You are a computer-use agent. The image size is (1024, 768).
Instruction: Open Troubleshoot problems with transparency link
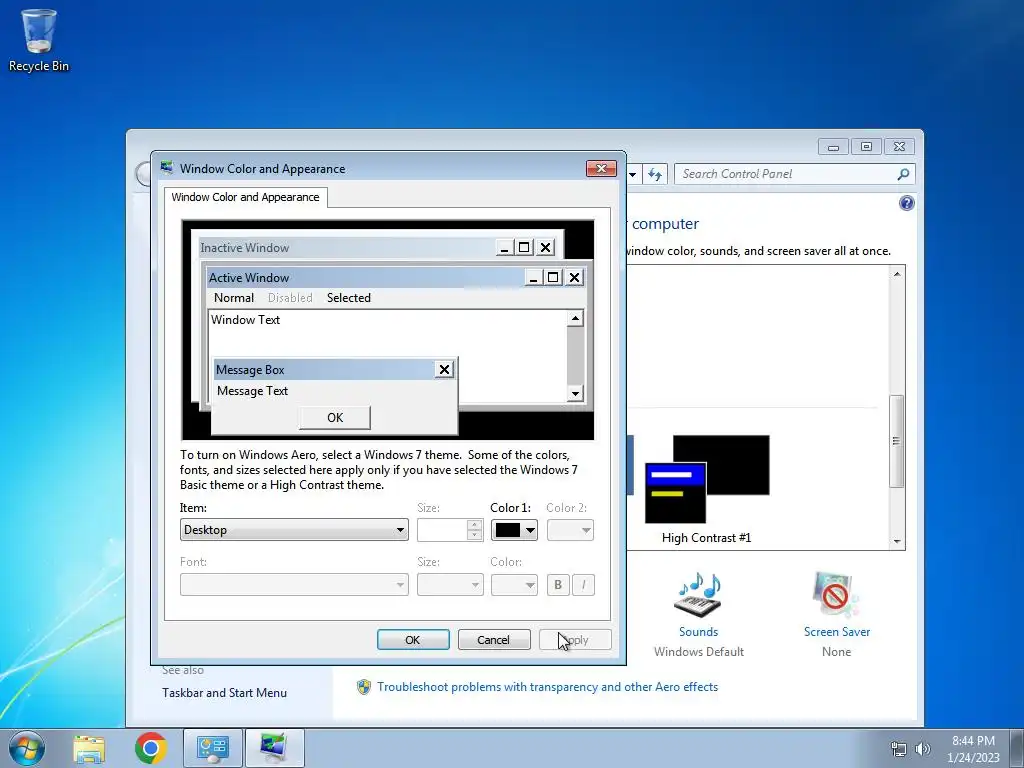(547, 687)
